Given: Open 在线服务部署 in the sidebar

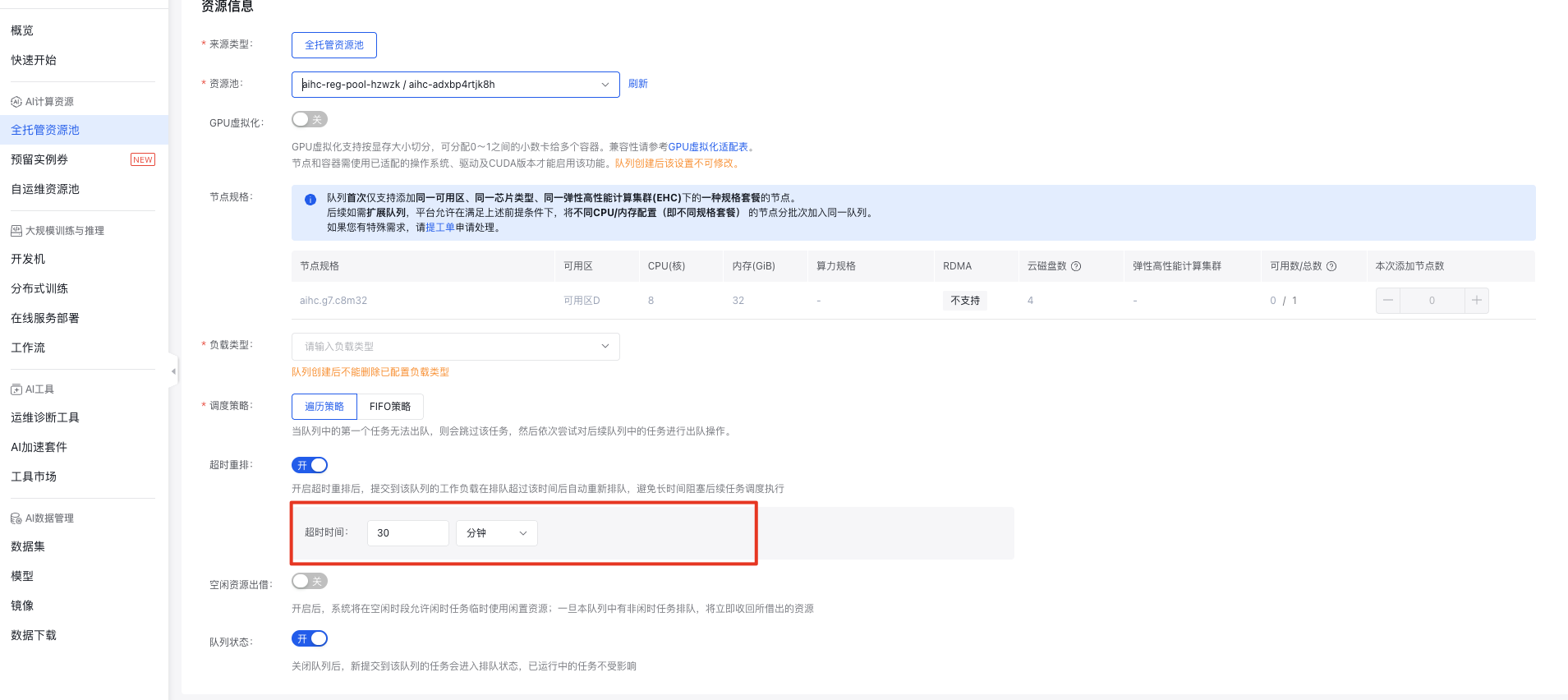Looking at the screenshot, I should point(45,318).
